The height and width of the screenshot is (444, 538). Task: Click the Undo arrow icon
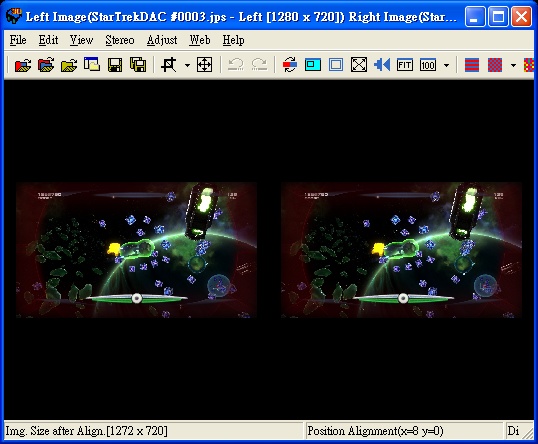click(x=236, y=65)
